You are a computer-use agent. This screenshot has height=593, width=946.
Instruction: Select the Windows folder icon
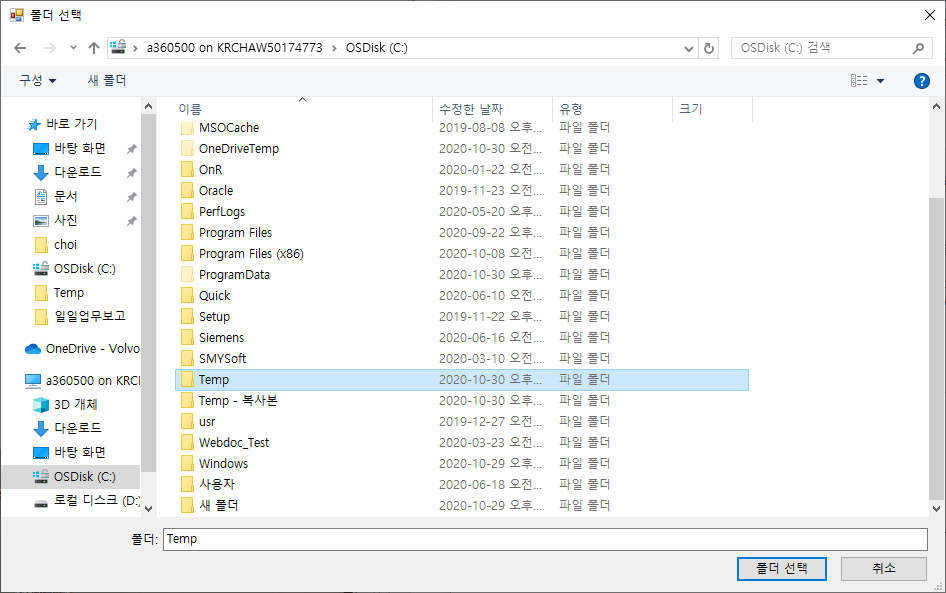tap(188, 464)
